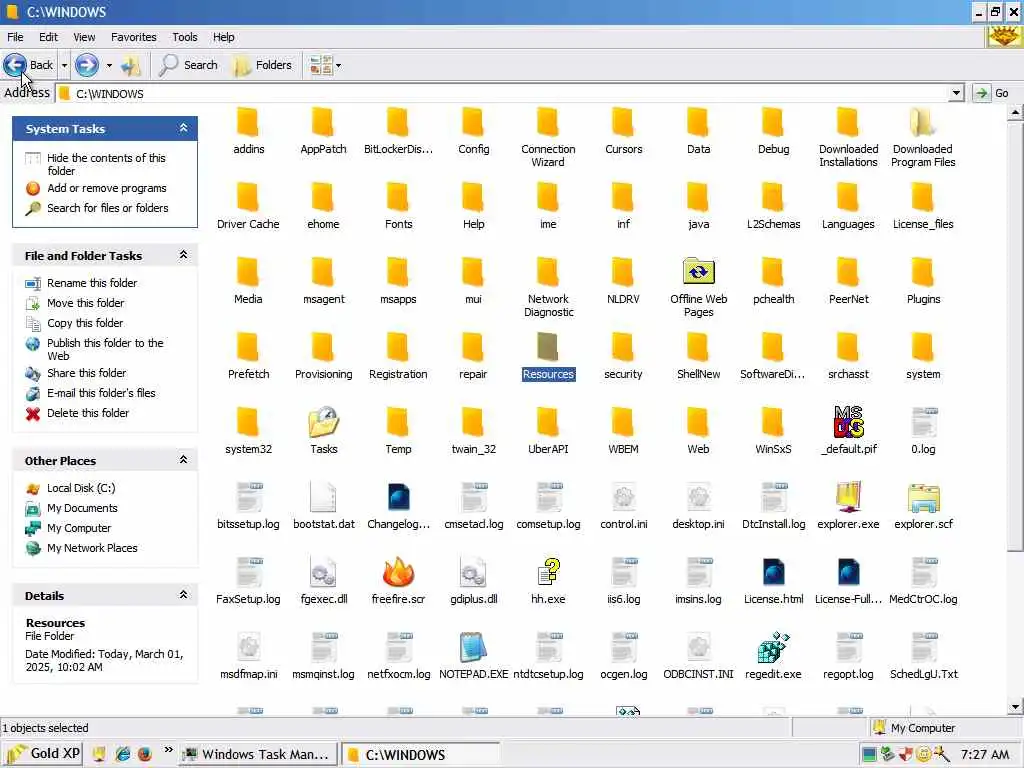The image size is (1024, 768).
Task: Select the Tasks scheduled folder icon
Action: coord(323,421)
